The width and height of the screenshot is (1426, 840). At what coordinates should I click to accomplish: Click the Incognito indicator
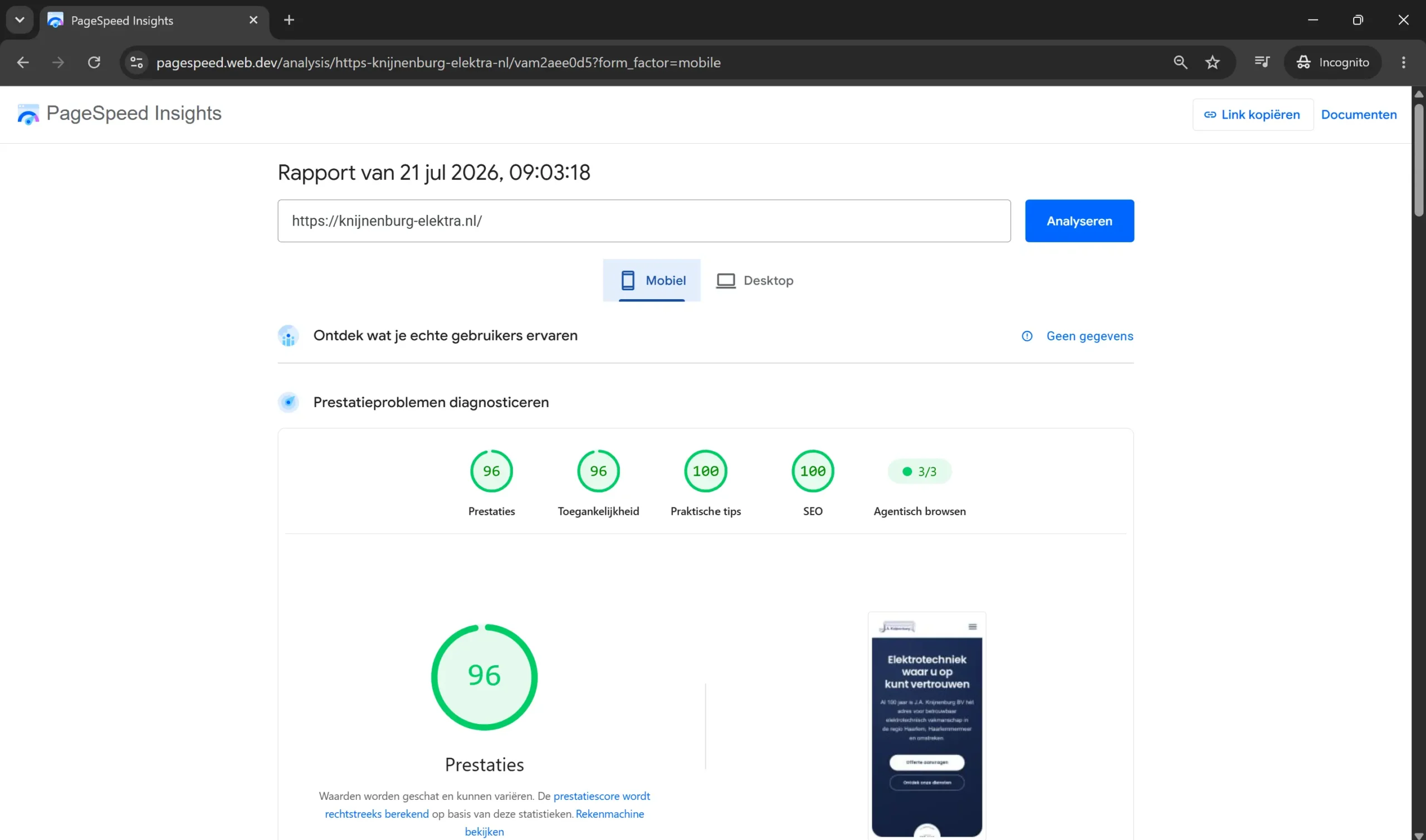(1332, 62)
